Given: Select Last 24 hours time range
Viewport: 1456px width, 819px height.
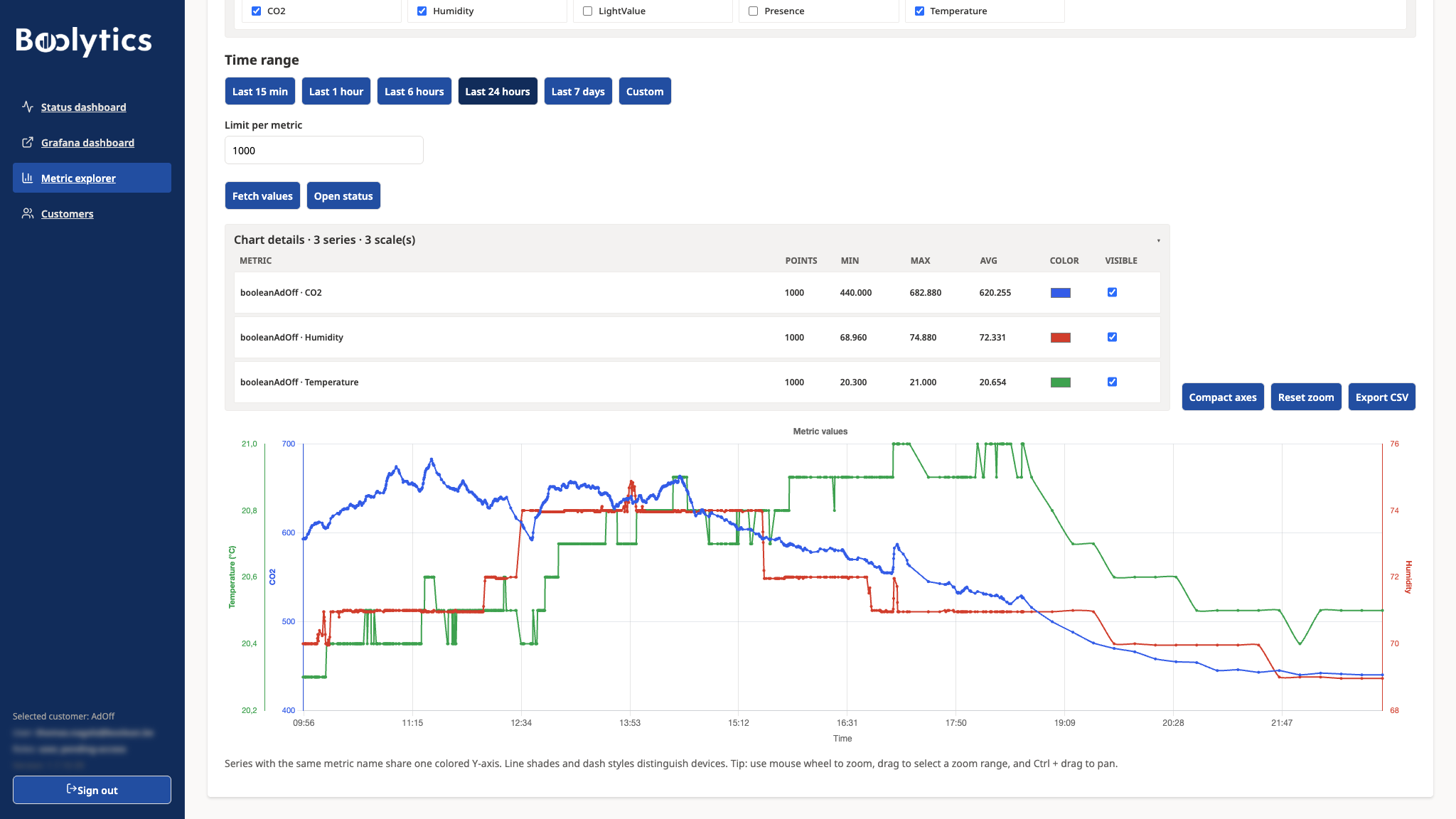Looking at the screenshot, I should tap(498, 91).
